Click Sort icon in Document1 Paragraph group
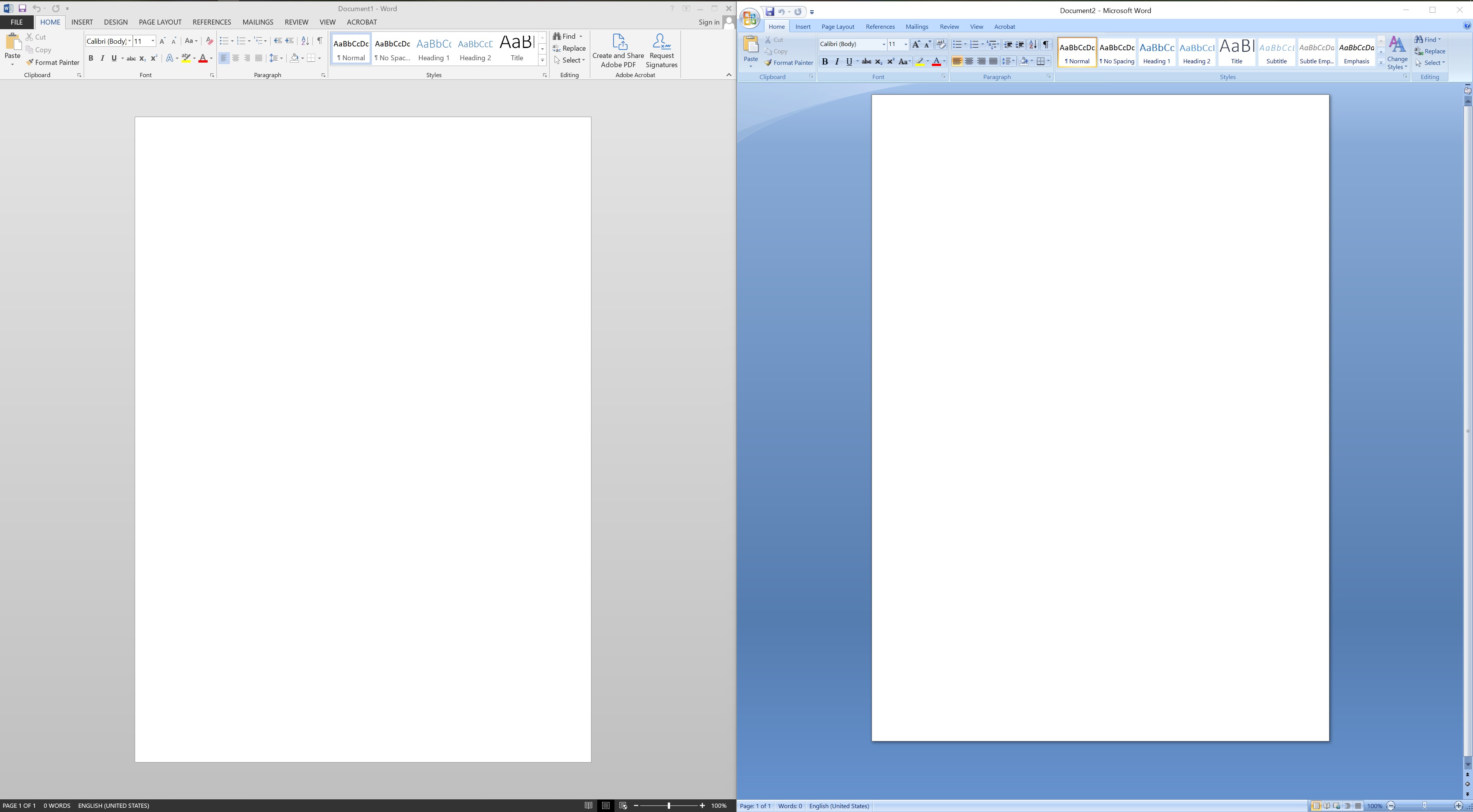The image size is (1473, 812). 305,41
